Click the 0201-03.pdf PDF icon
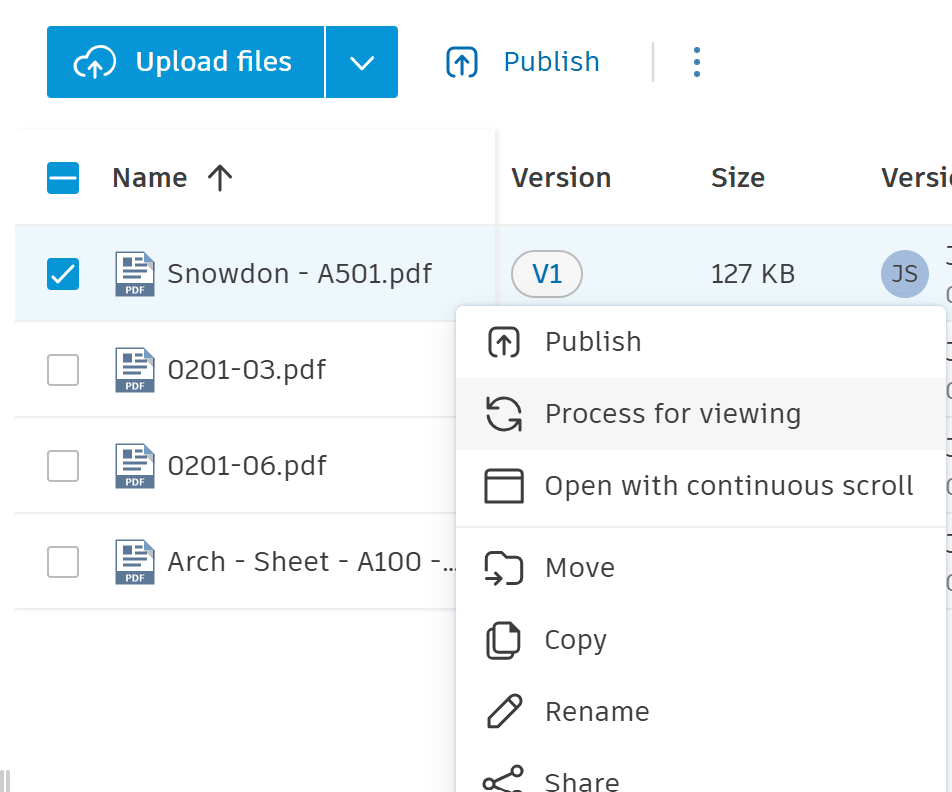952x792 pixels. [x=135, y=370]
